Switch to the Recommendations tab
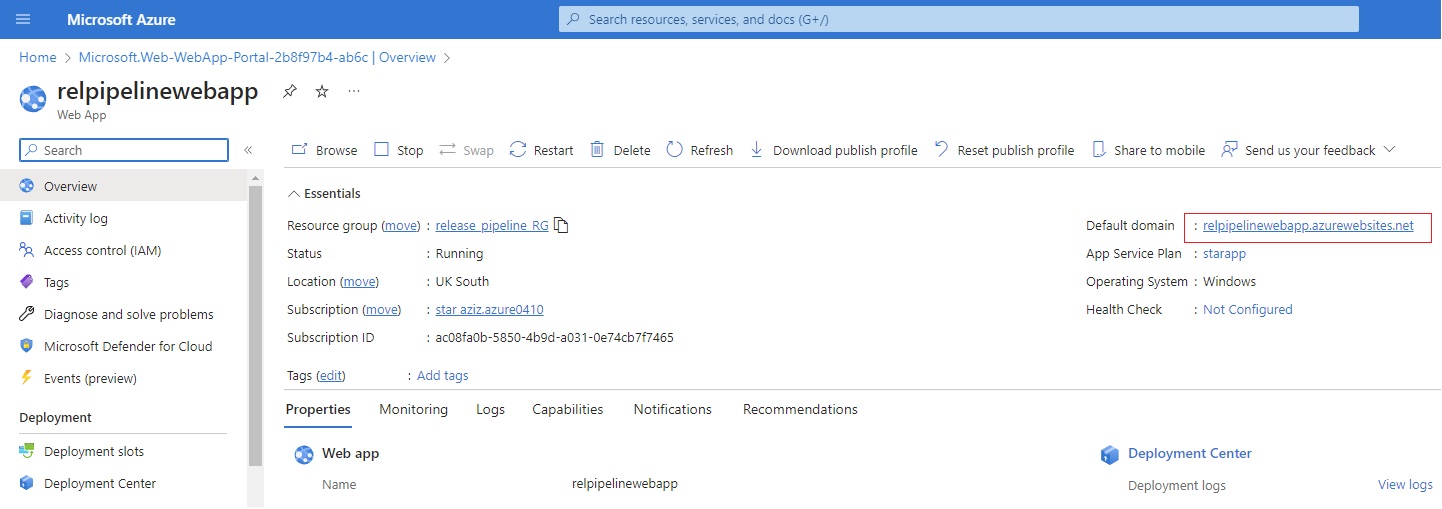This screenshot has width=1442, height=509. (800, 410)
